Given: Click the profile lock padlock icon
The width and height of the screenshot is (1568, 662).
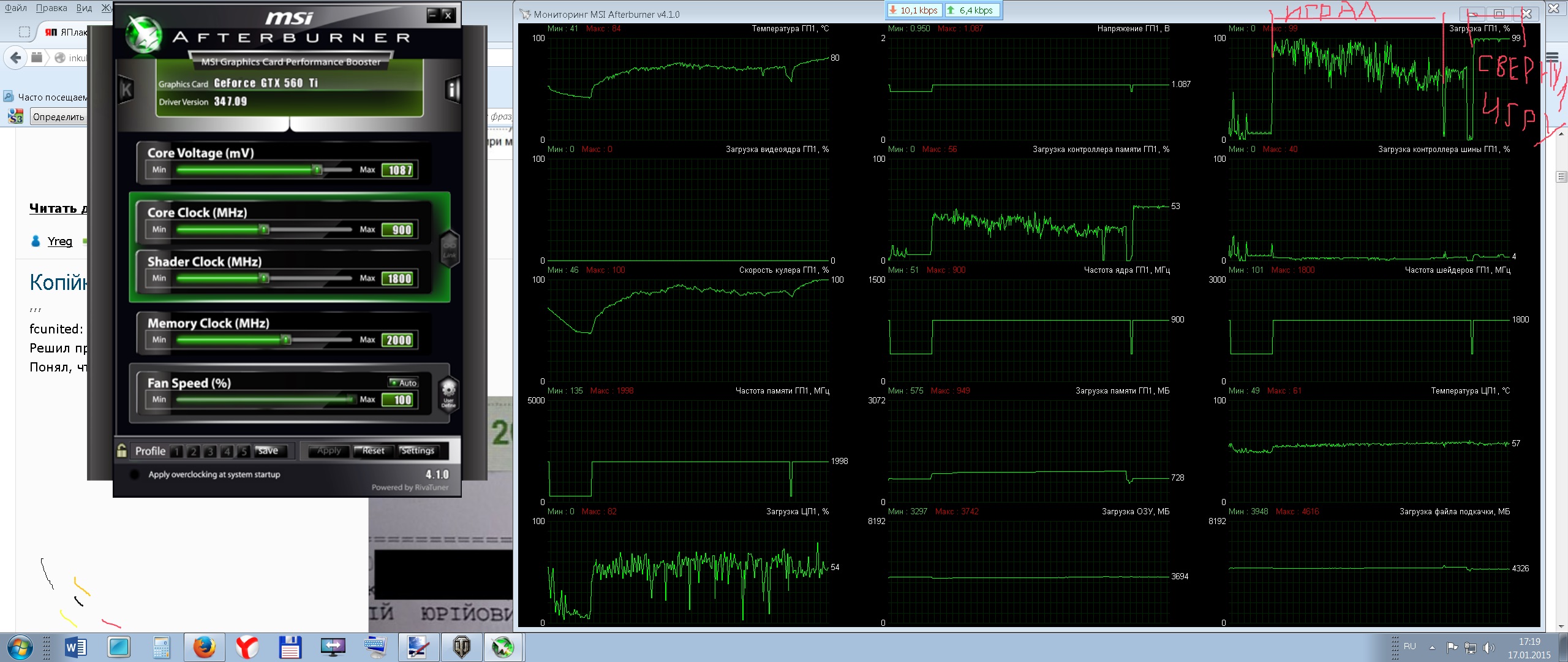Looking at the screenshot, I should pyautogui.click(x=122, y=451).
